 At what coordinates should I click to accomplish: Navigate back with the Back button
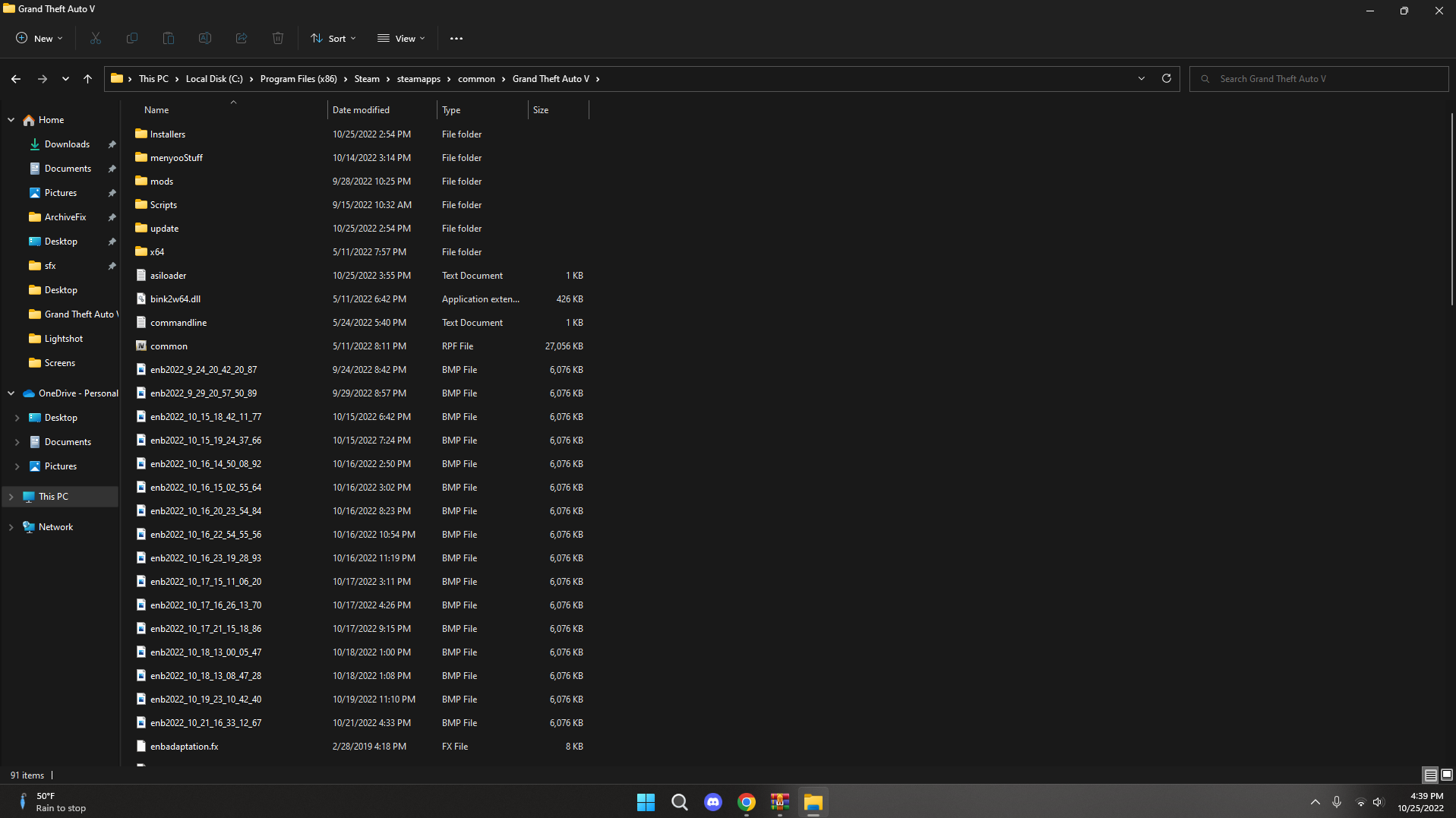click(x=15, y=78)
